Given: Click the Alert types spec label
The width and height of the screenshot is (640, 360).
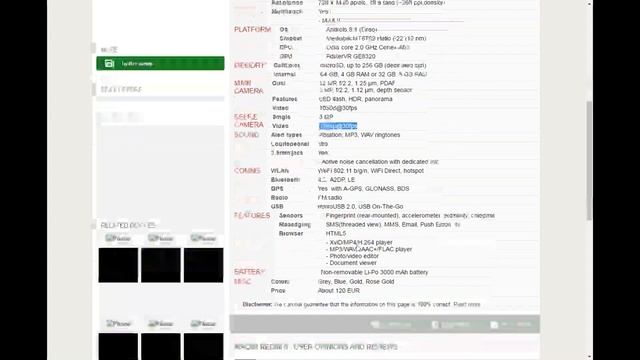Looking at the screenshot, I should [x=287, y=135].
